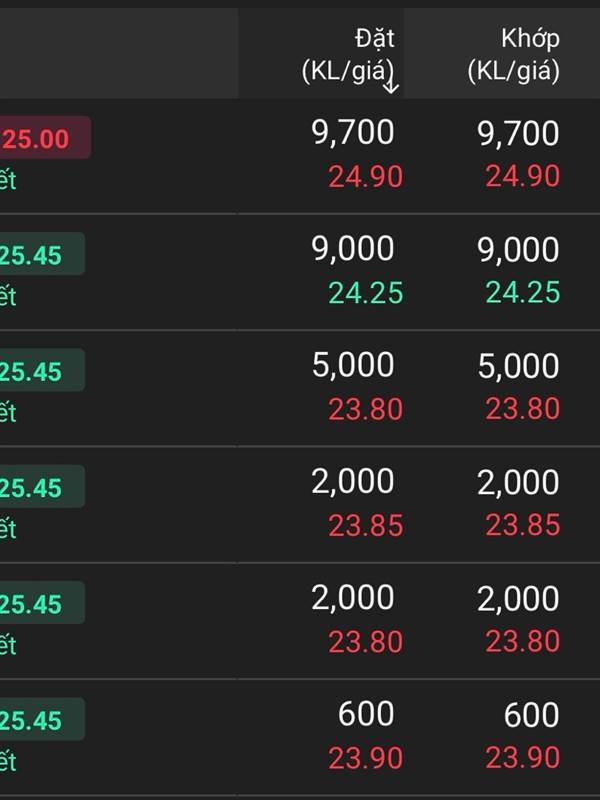Click the green 24.25 price under Khớp column

tap(522, 292)
